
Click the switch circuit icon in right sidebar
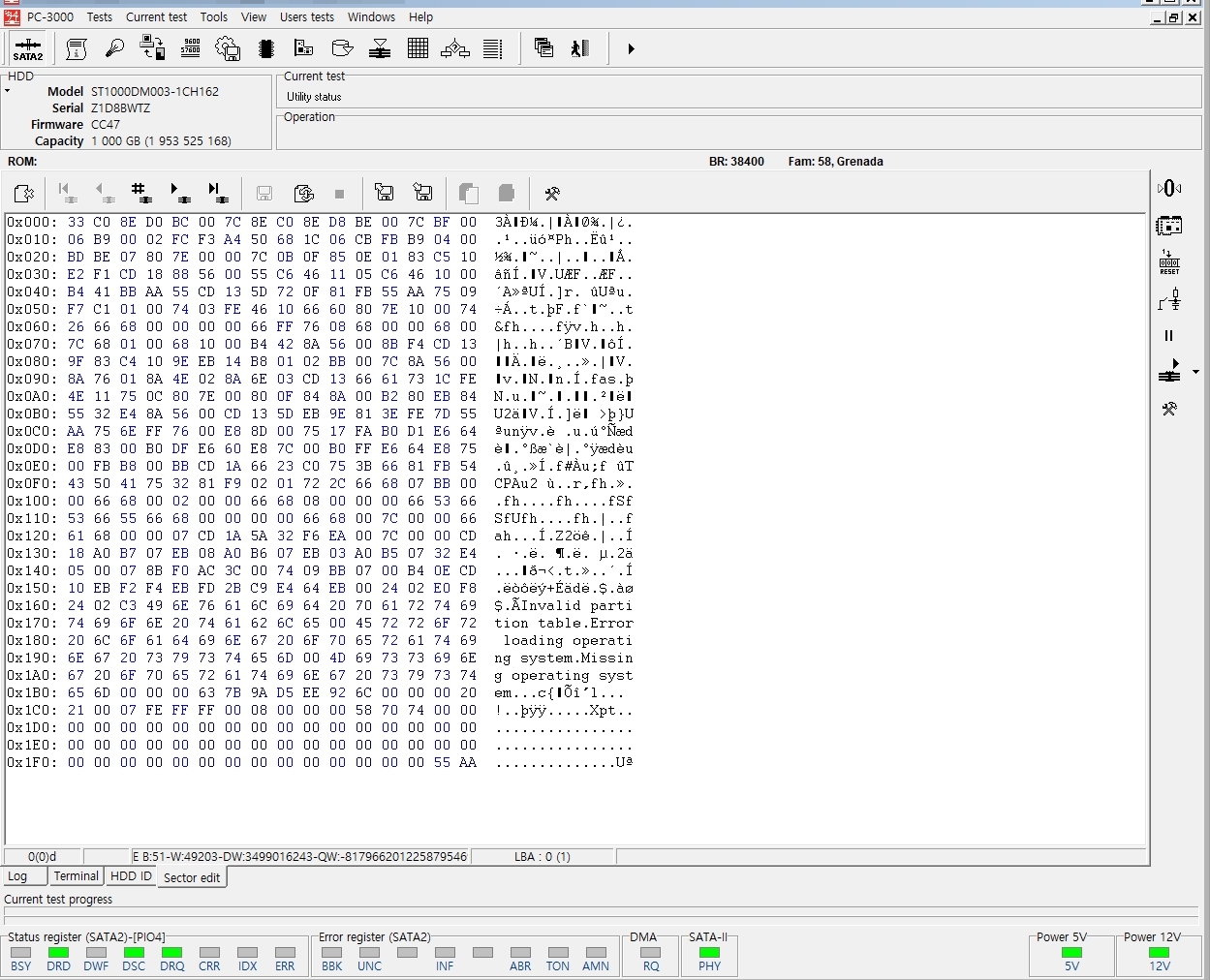click(x=1169, y=299)
